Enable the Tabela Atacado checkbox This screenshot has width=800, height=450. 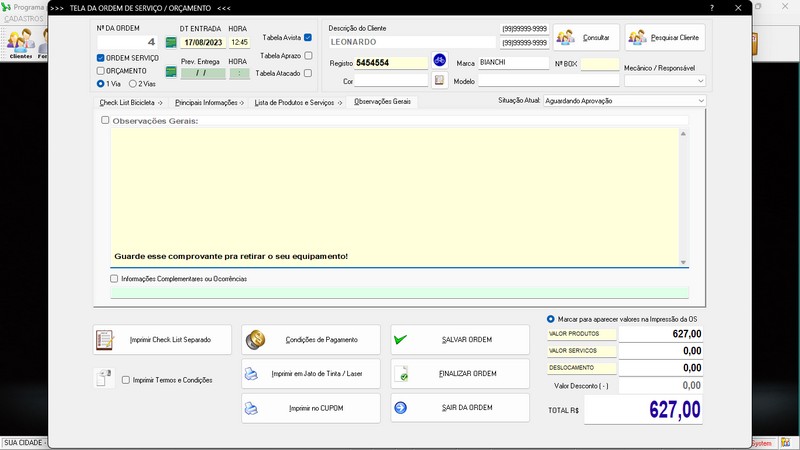click(308, 73)
